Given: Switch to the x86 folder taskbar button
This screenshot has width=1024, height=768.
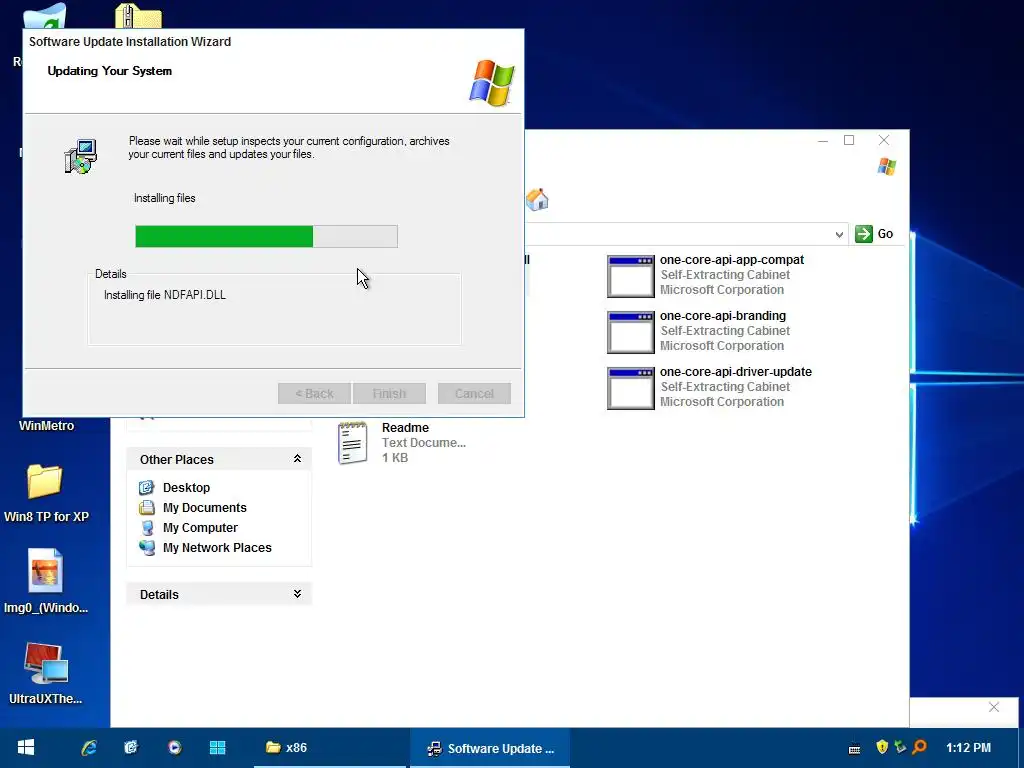Looking at the screenshot, I should (x=331, y=748).
